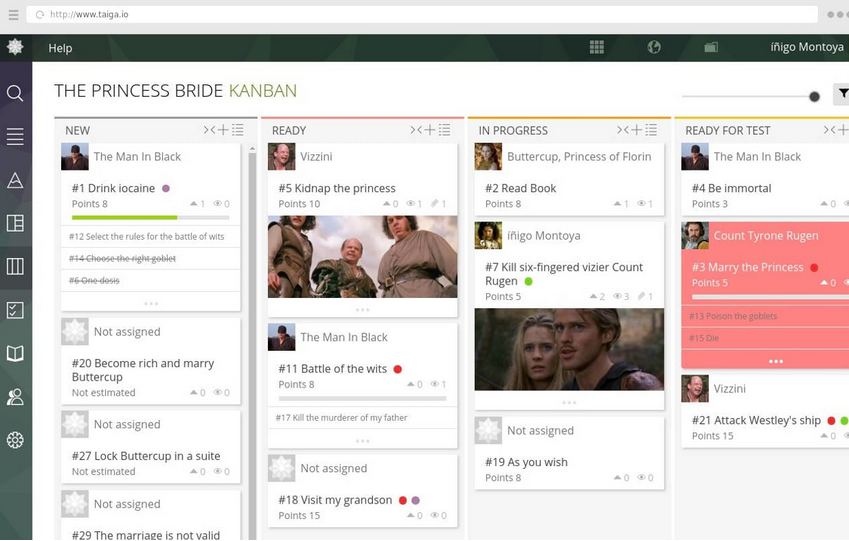Open story #1 Drink iocaine
The height and width of the screenshot is (541, 849).
tap(113, 188)
